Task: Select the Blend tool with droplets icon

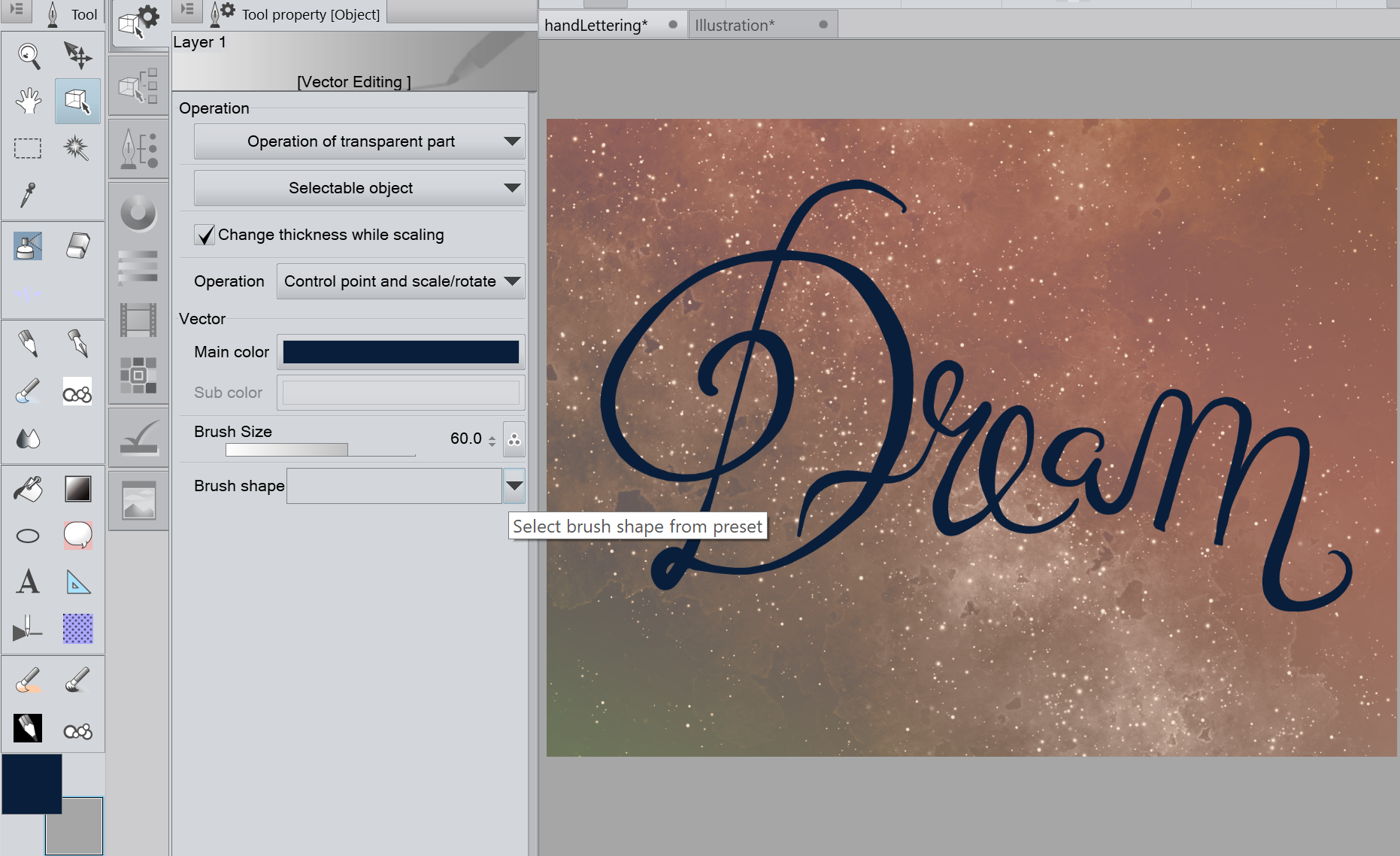Action: click(28, 438)
